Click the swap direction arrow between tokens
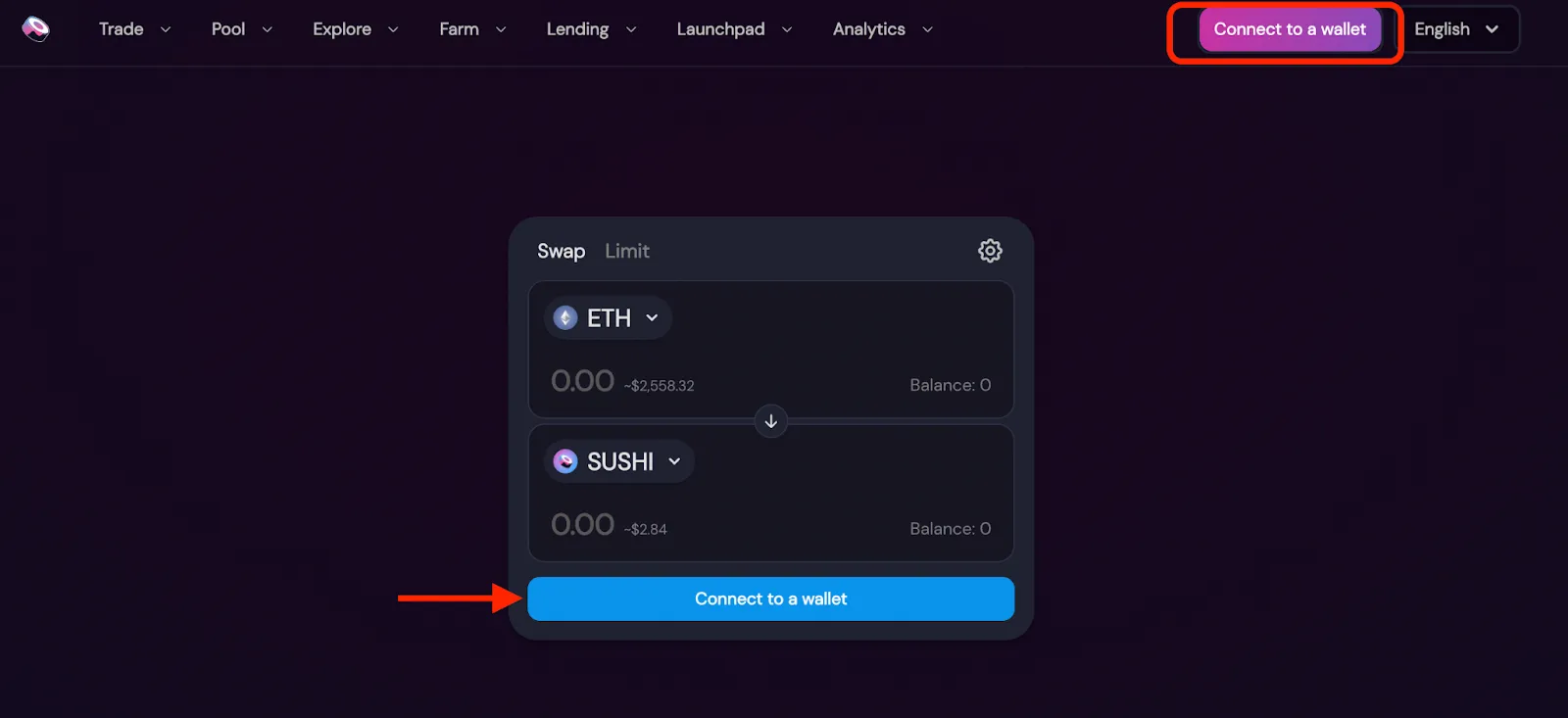This screenshot has width=1568, height=718. click(771, 421)
